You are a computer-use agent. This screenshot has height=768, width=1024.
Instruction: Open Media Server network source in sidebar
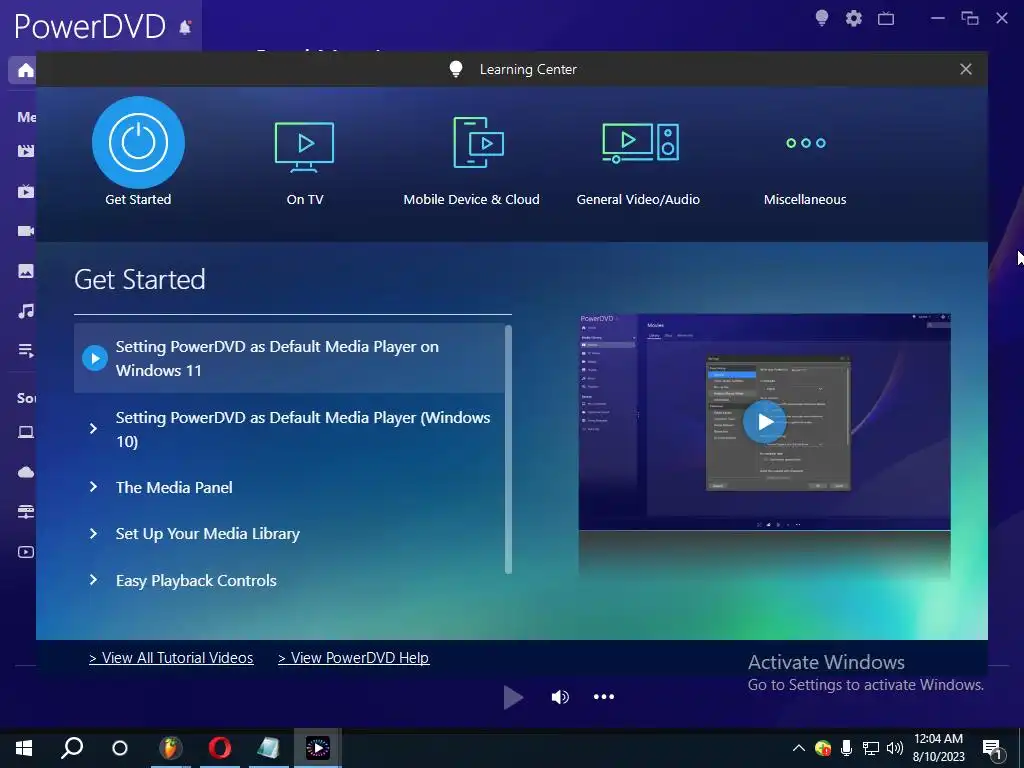25,511
